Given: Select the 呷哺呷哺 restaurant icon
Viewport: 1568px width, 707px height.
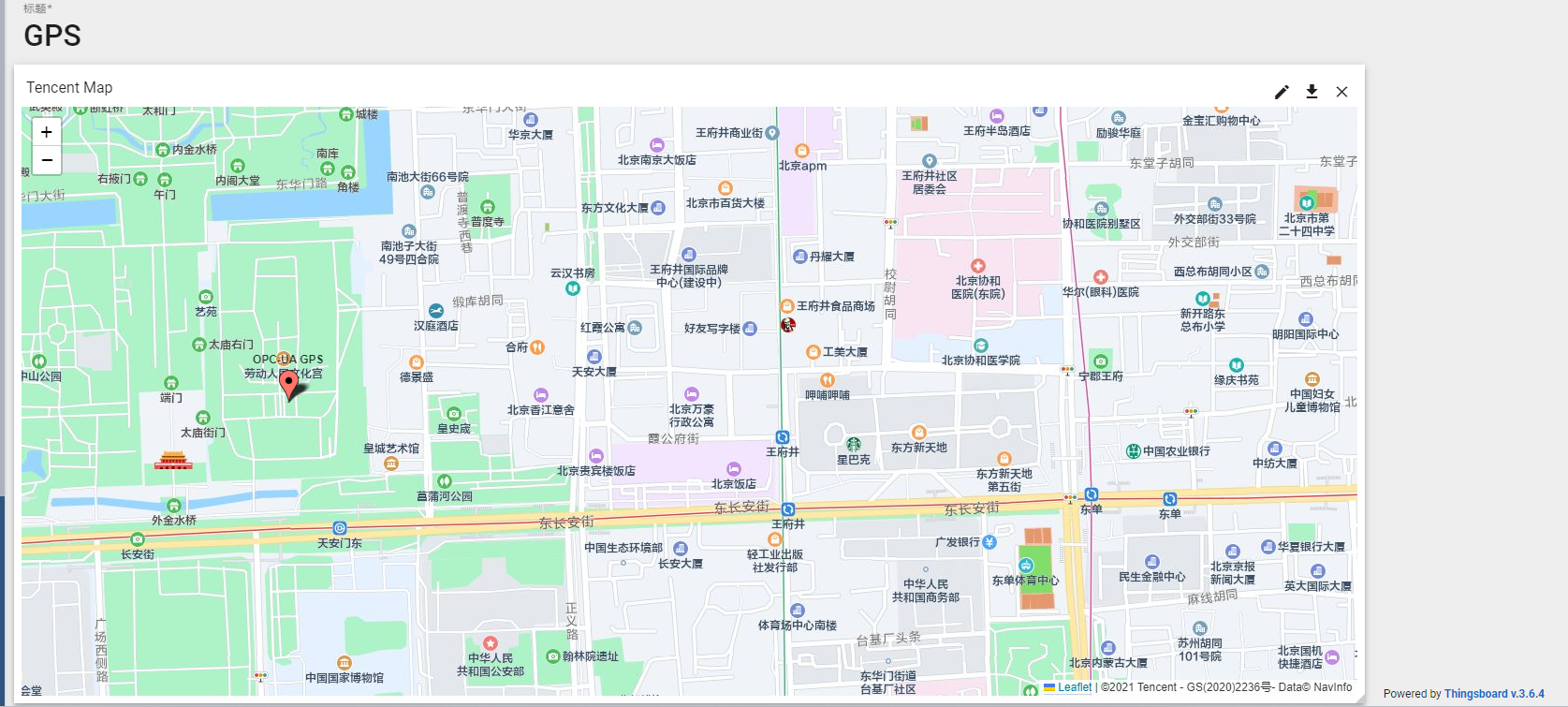Looking at the screenshot, I should [x=828, y=380].
